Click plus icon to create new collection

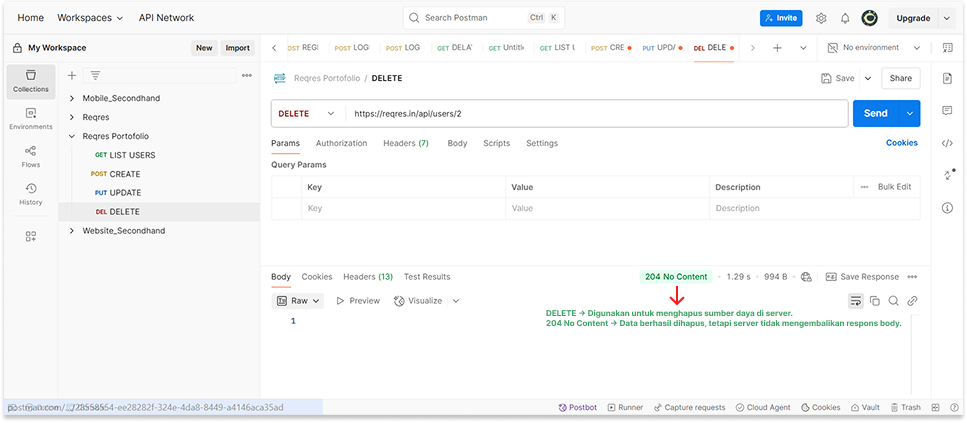72,75
